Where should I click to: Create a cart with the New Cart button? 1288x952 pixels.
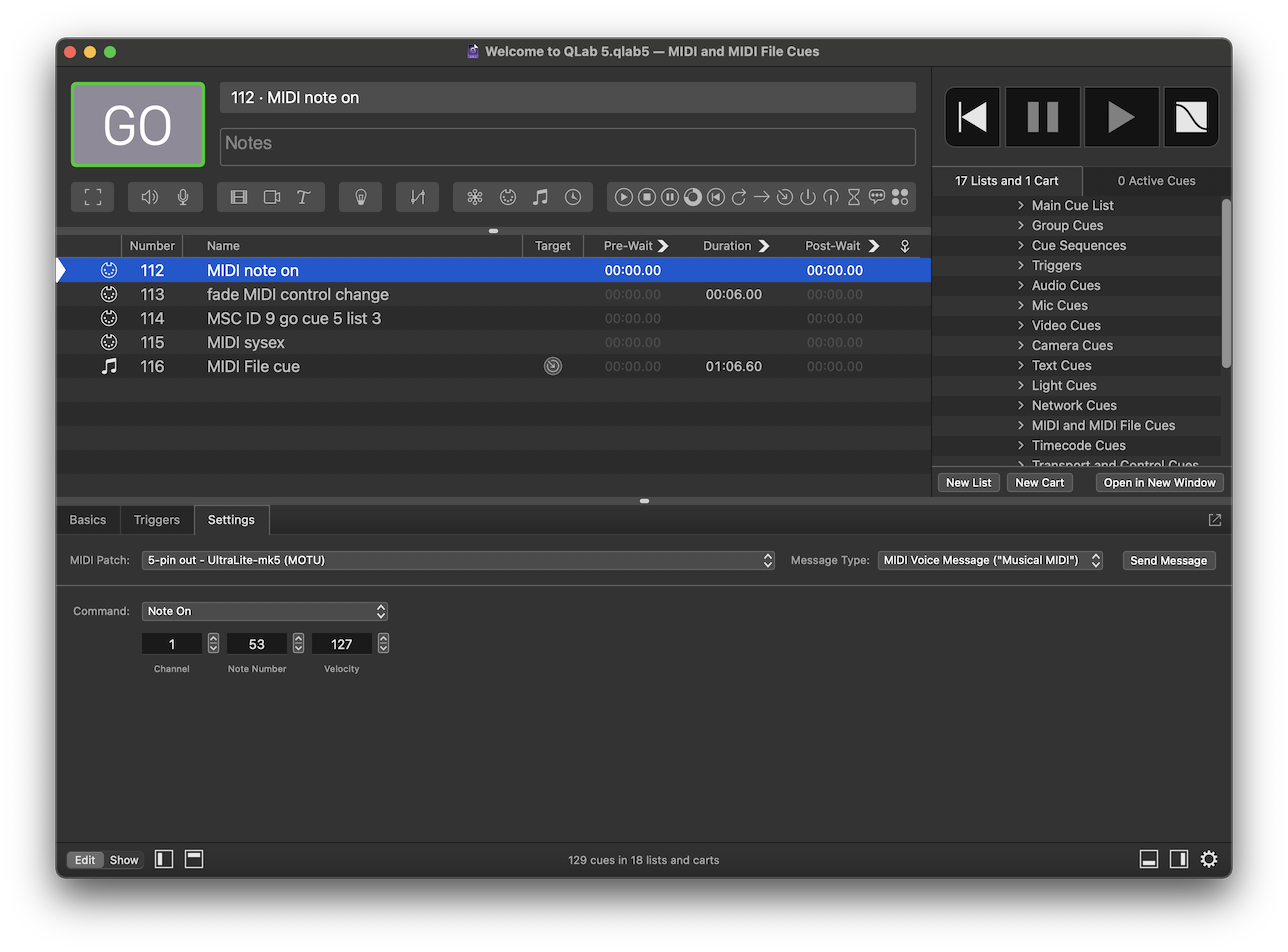click(1039, 482)
